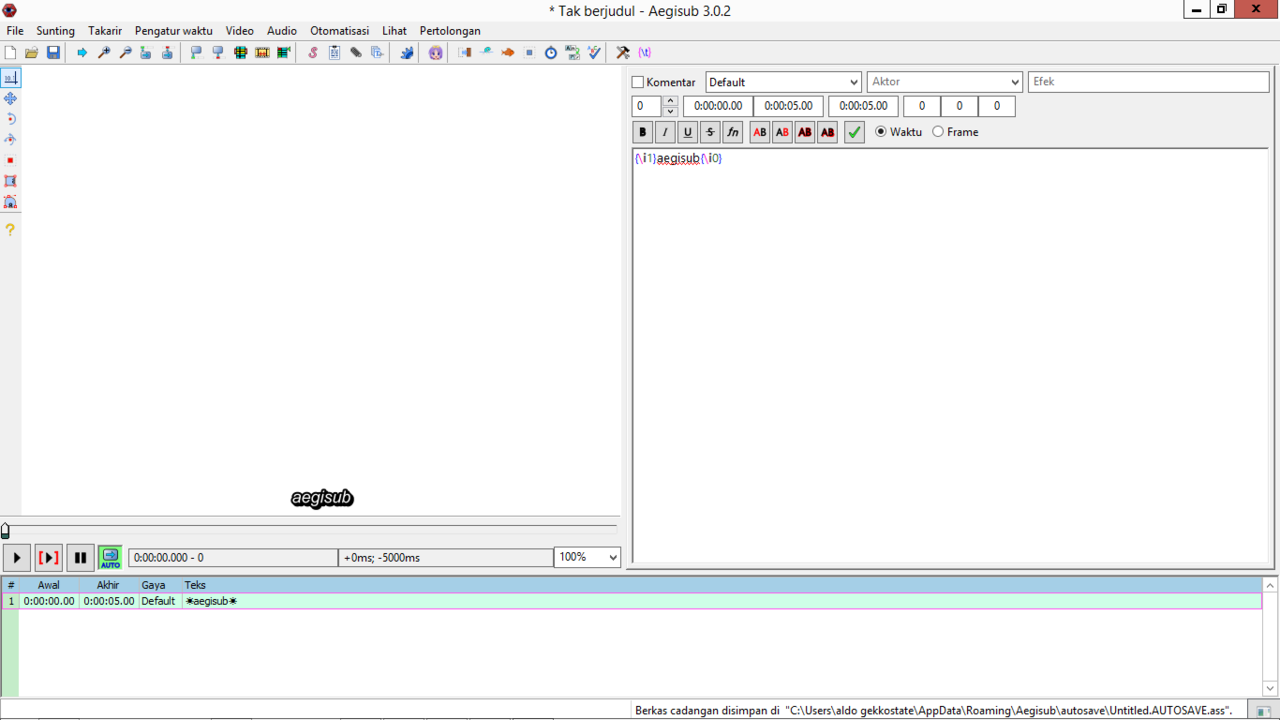1280x720 pixels.
Task: Open the Audio menu
Action: point(282,31)
